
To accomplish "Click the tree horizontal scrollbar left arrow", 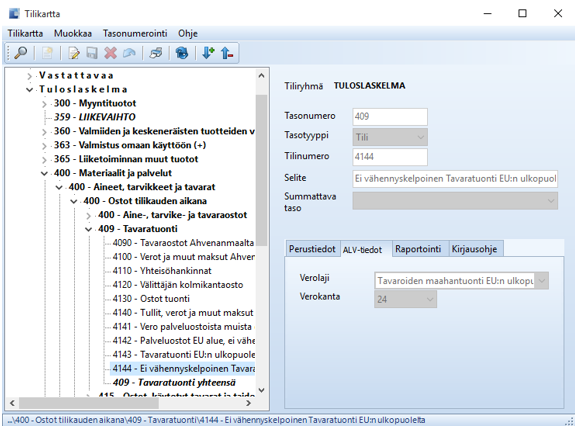I will 12,403.
